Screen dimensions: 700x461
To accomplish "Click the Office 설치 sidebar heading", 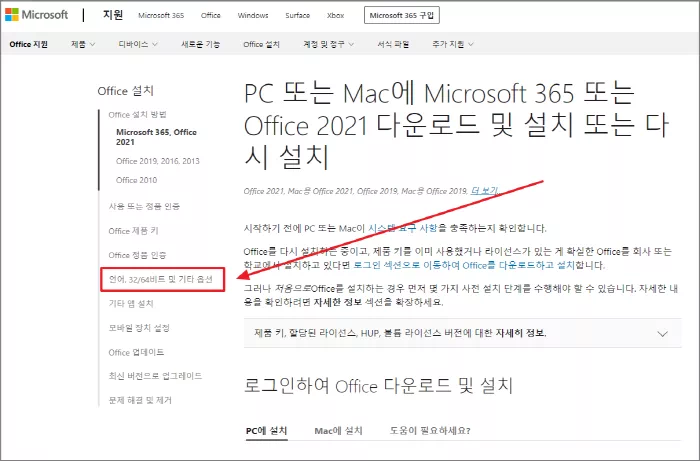I will (x=125, y=91).
